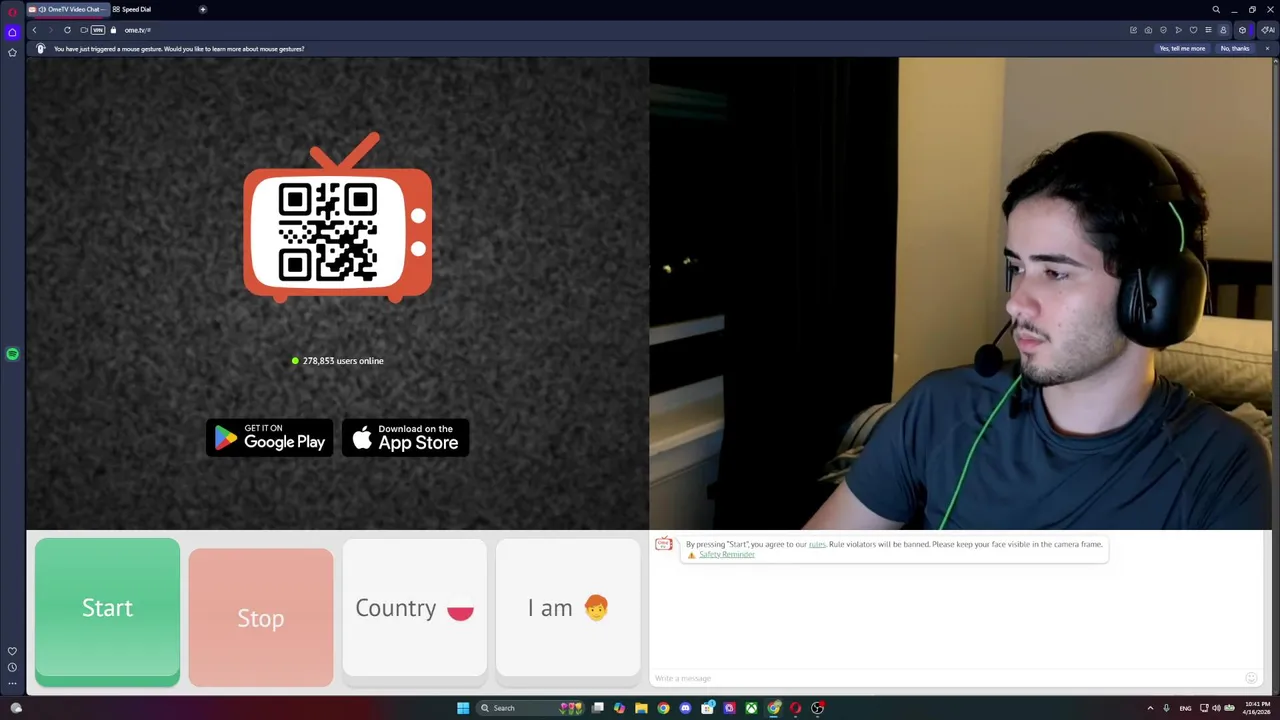Open sidebar three-dot setup menu
The width and height of the screenshot is (1280, 720).
coord(12,684)
